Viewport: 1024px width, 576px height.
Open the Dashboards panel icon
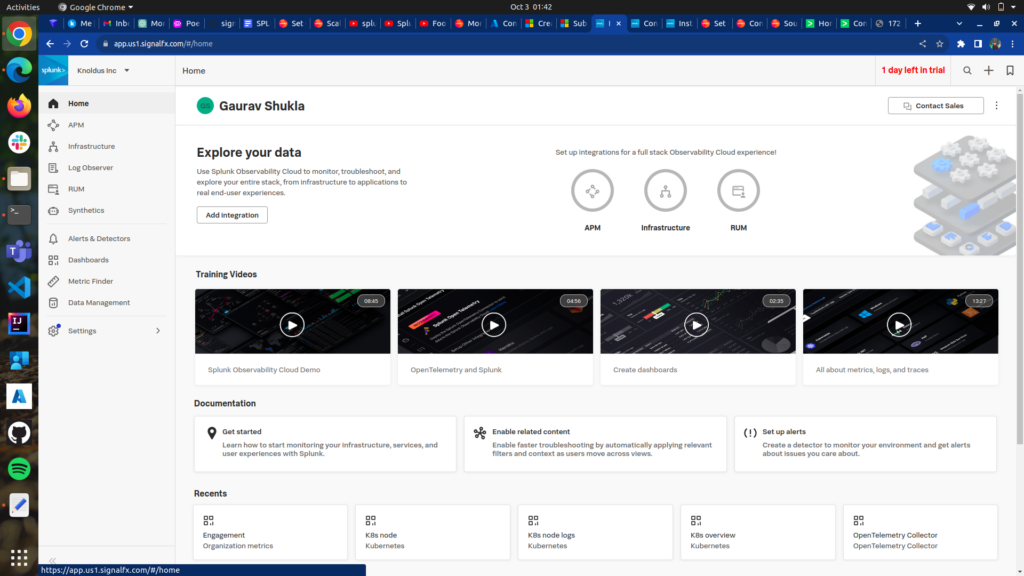coord(56,259)
